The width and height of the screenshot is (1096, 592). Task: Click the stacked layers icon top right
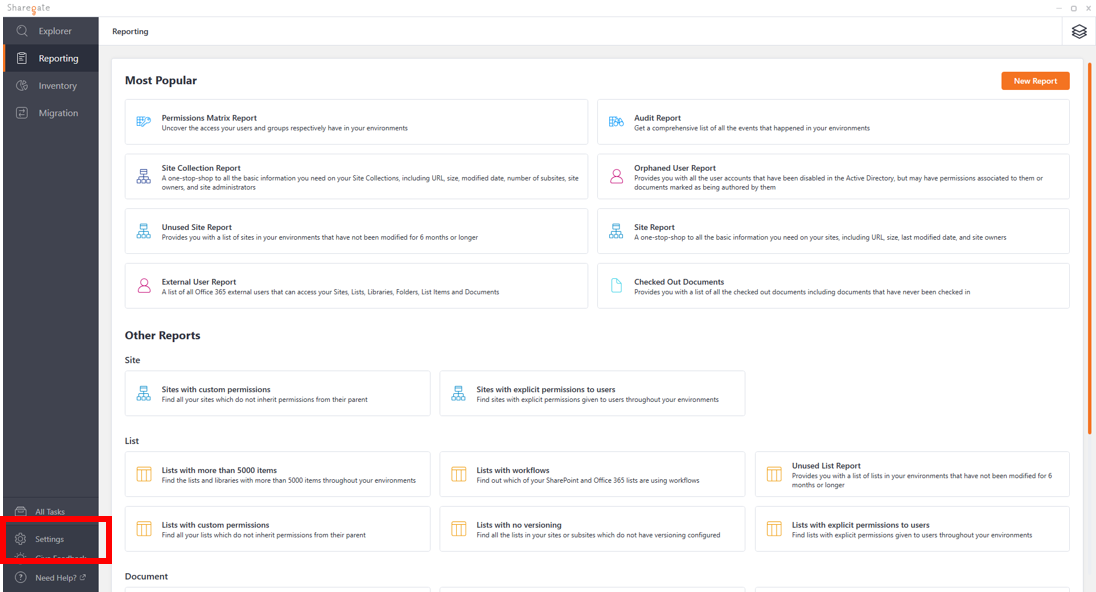1078,32
